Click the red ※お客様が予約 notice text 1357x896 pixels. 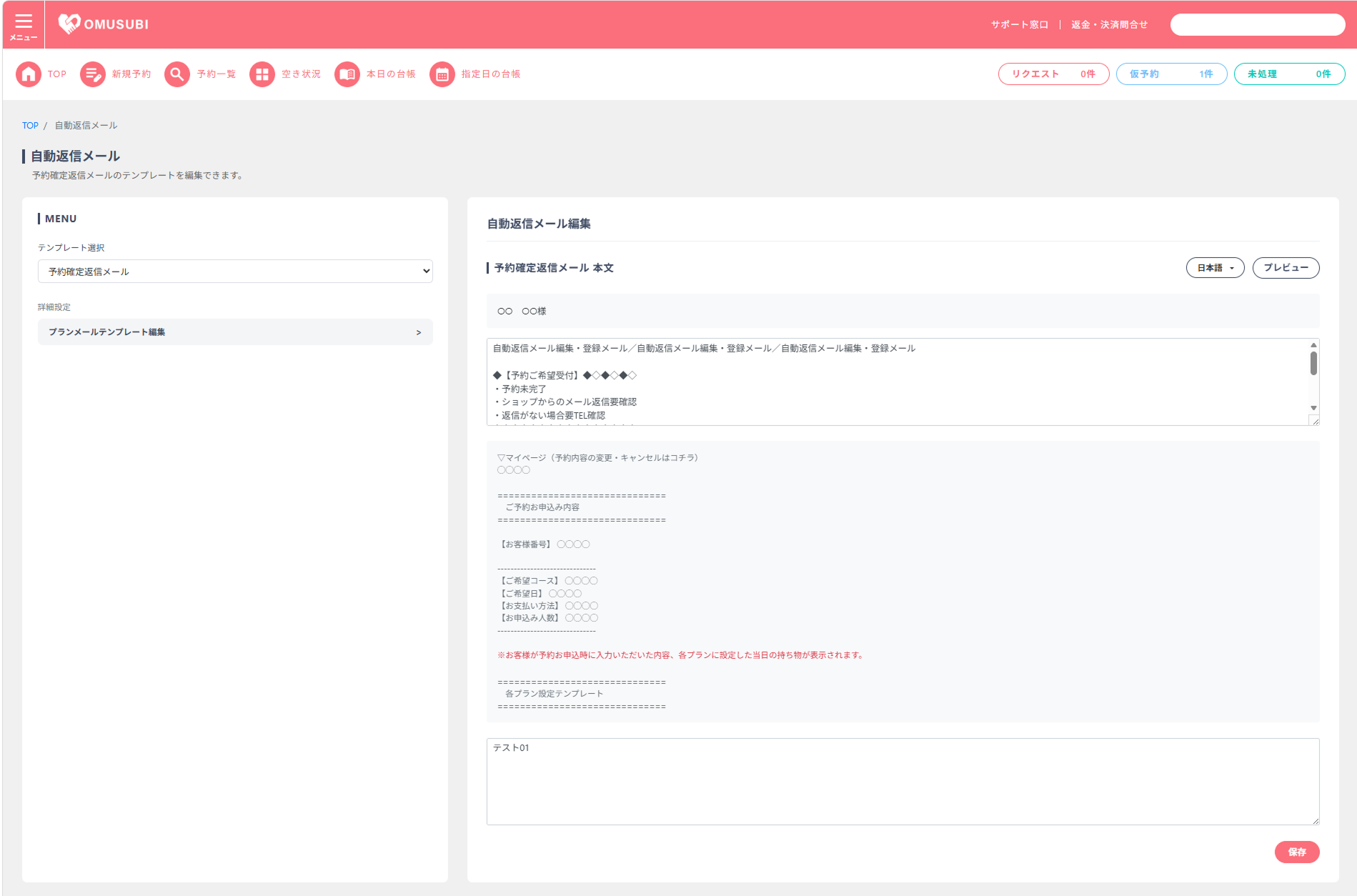tap(681, 655)
